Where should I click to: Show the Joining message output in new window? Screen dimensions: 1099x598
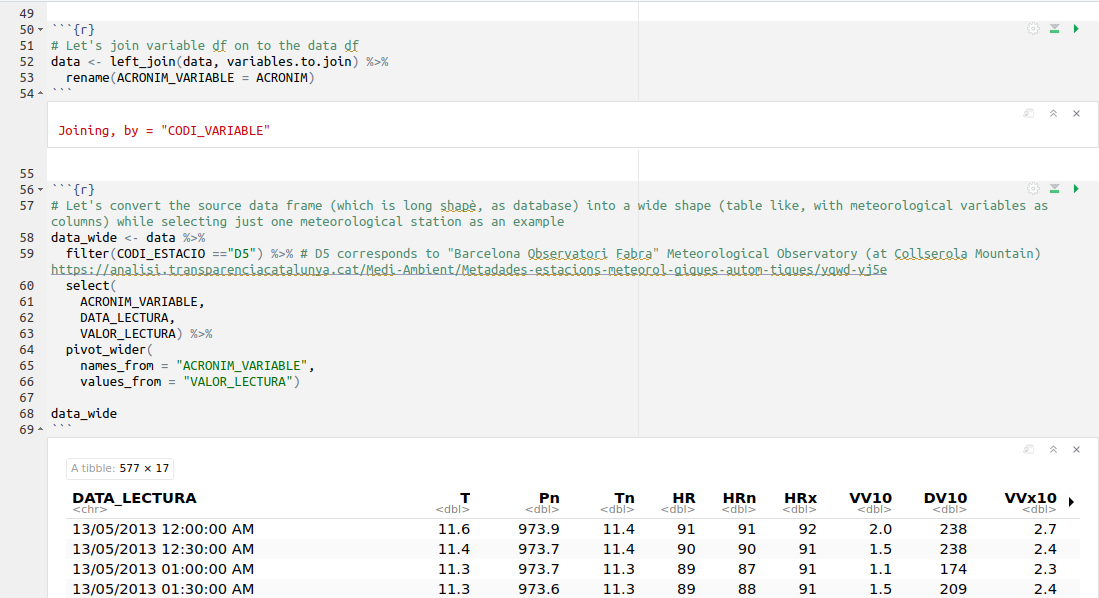(1028, 114)
